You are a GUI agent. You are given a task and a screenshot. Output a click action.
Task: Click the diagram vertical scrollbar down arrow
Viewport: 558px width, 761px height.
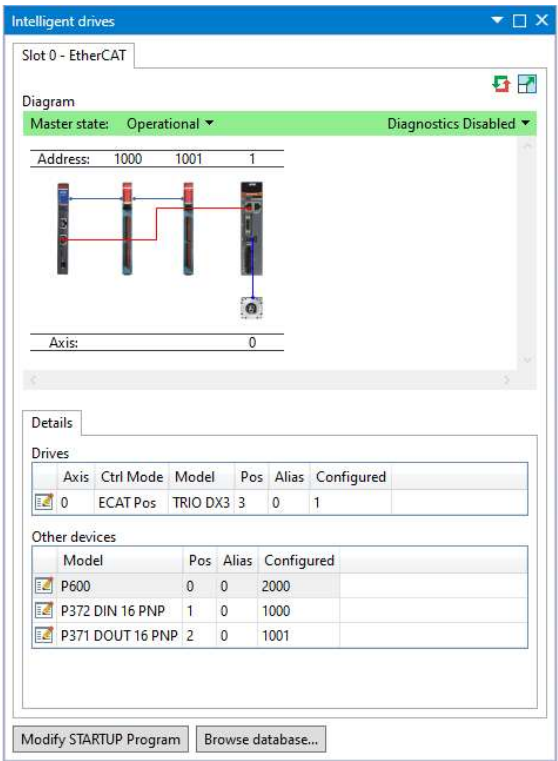point(527,361)
